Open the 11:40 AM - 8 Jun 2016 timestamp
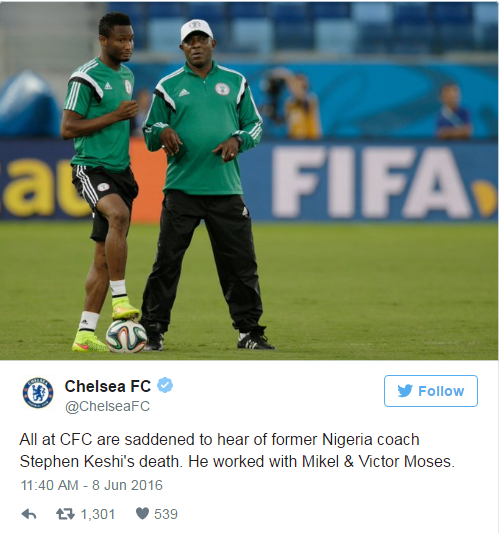Image resolution: width=502 pixels, height=533 pixels. (x=91, y=485)
